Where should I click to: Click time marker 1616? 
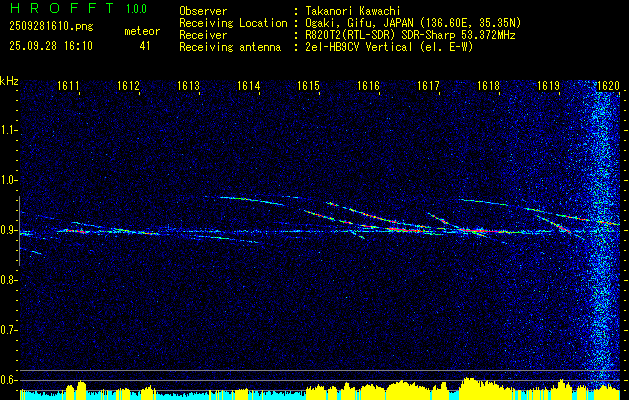click(369, 85)
